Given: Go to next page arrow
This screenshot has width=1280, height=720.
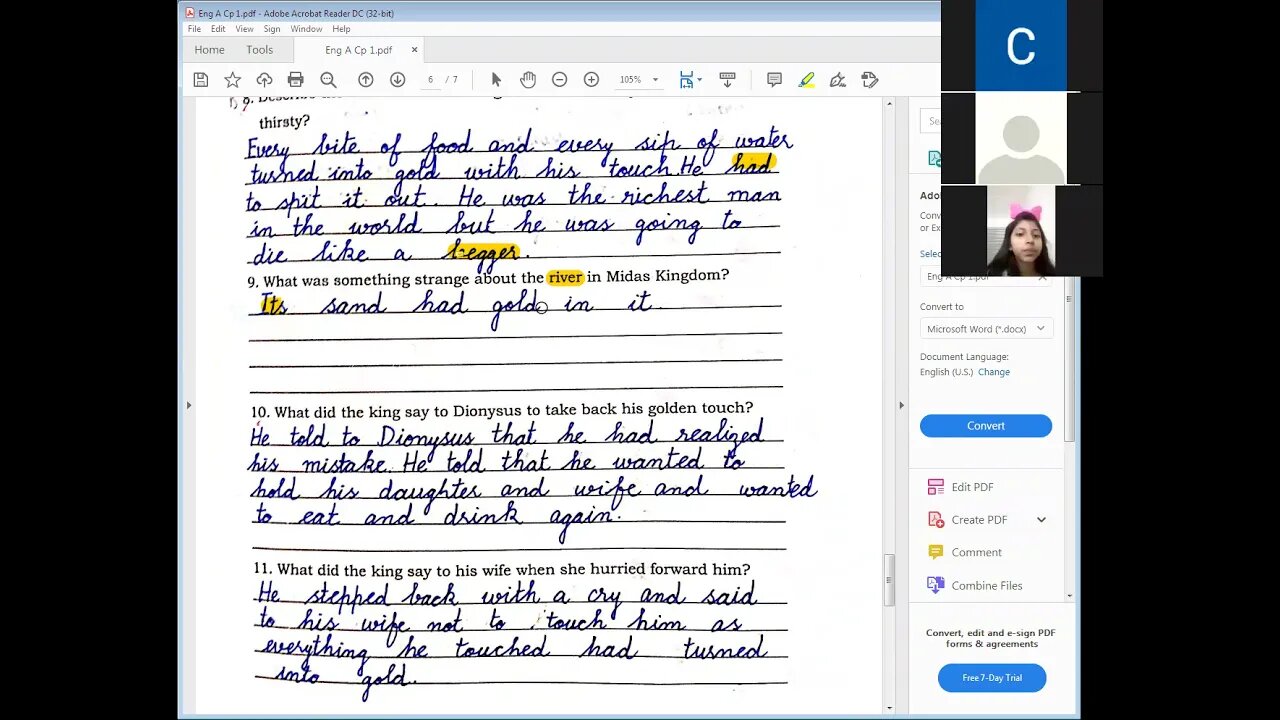Looking at the screenshot, I should click(397, 80).
